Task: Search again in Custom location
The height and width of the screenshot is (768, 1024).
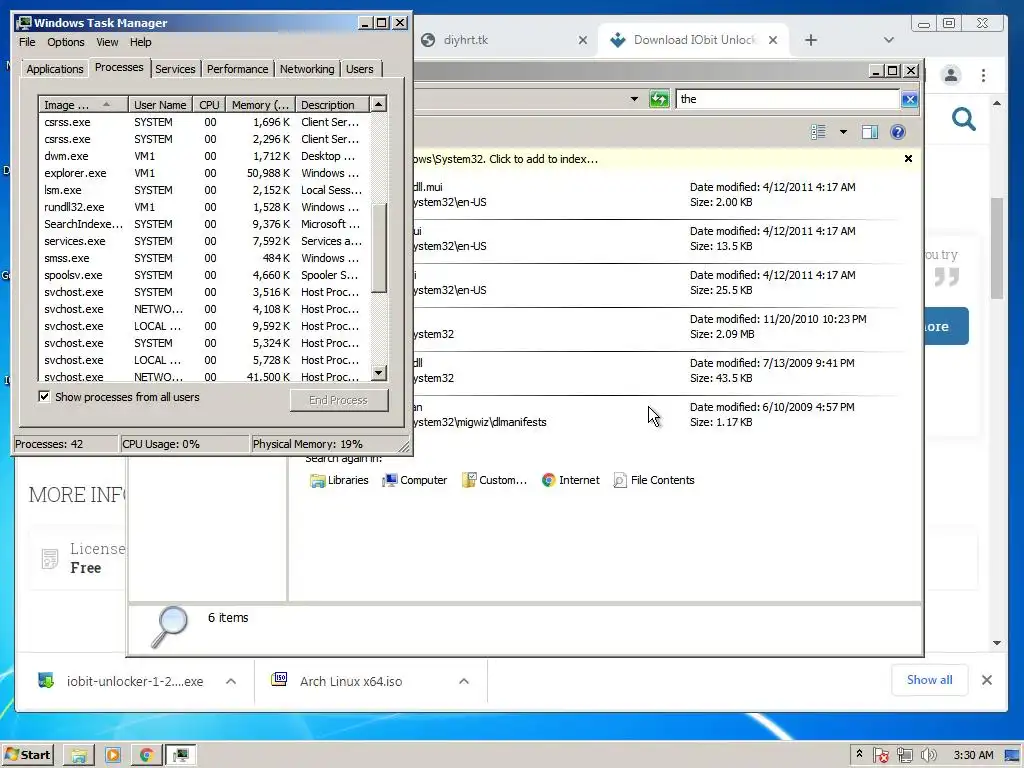Action: (494, 480)
